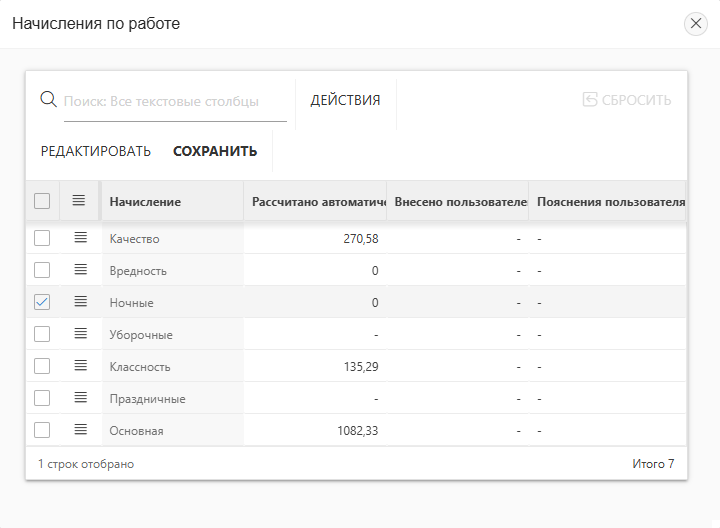Open row menu icon for Вредность
The height and width of the screenshot is (528, 720).
pos(80,270)
